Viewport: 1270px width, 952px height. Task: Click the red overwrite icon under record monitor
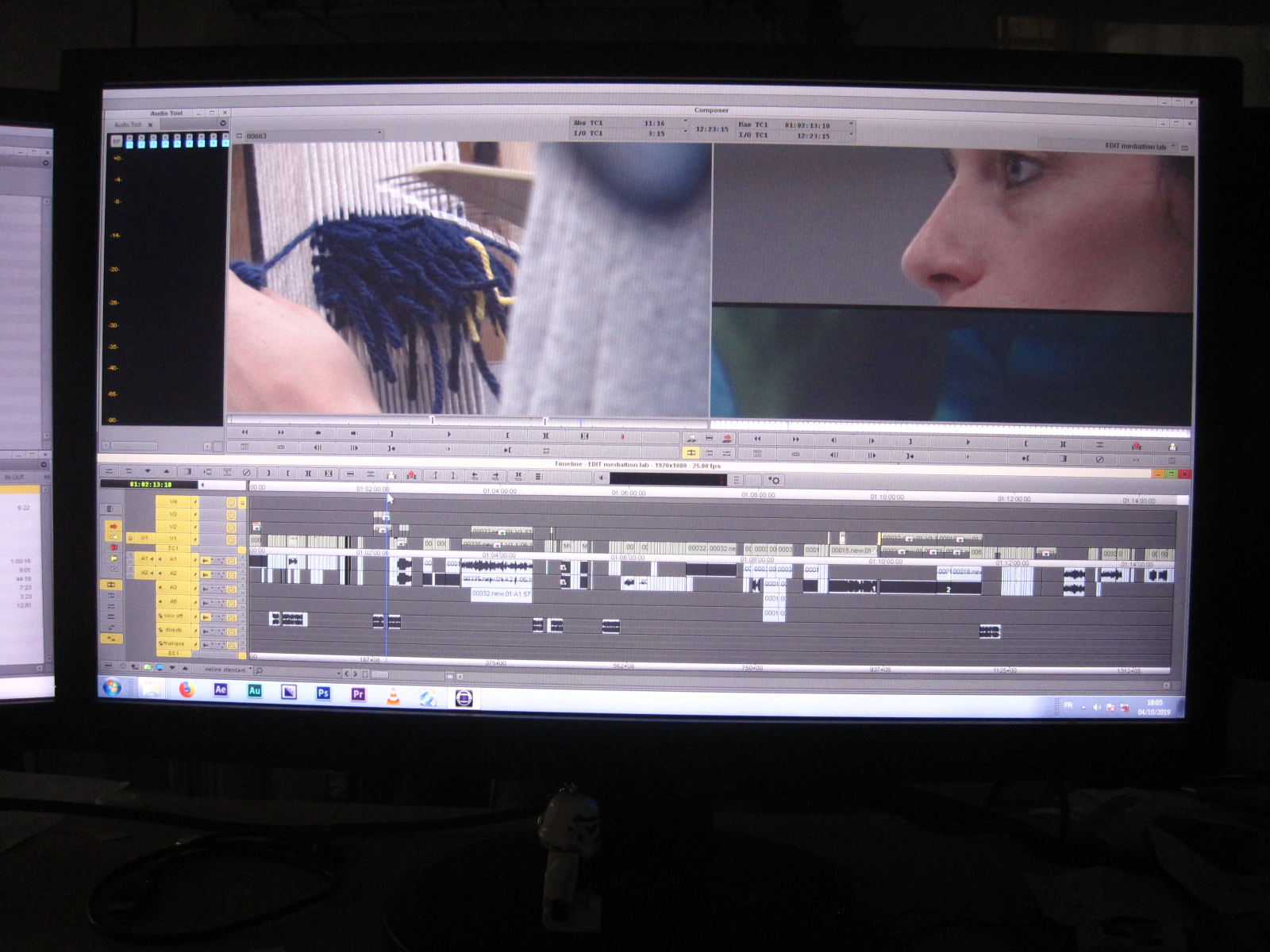[x=1136, y=446]
